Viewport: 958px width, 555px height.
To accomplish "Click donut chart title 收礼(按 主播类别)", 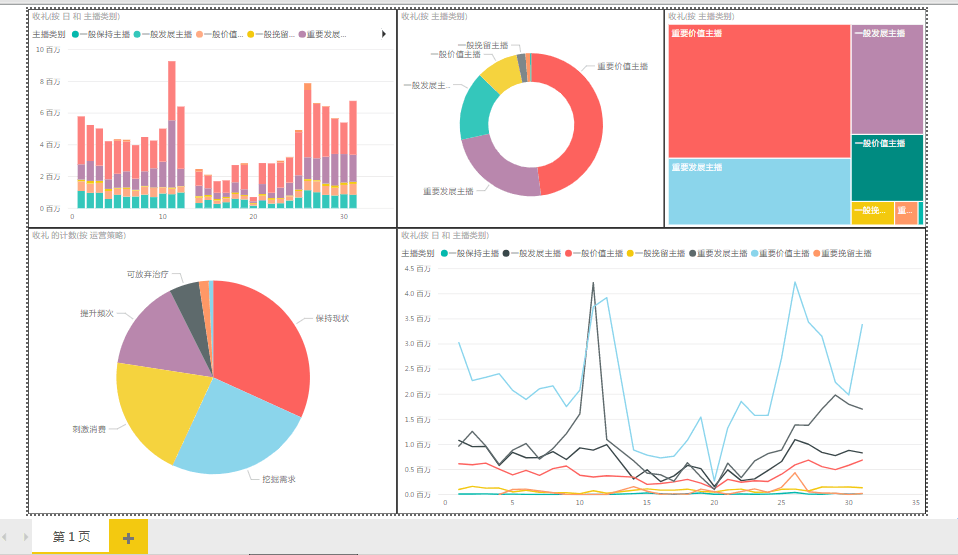I will (434, 17).
